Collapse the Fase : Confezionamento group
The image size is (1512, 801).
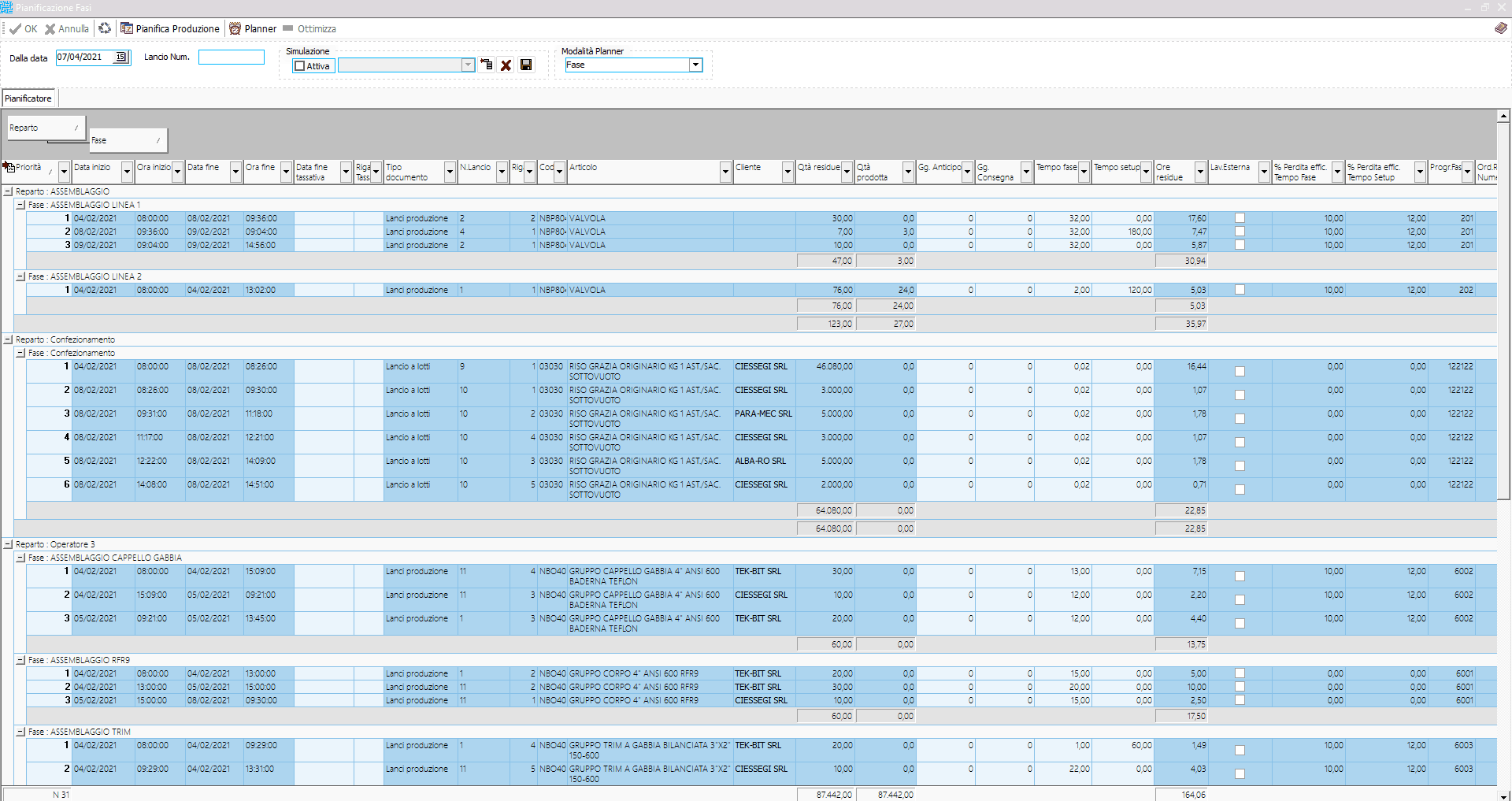pos(20,353)
